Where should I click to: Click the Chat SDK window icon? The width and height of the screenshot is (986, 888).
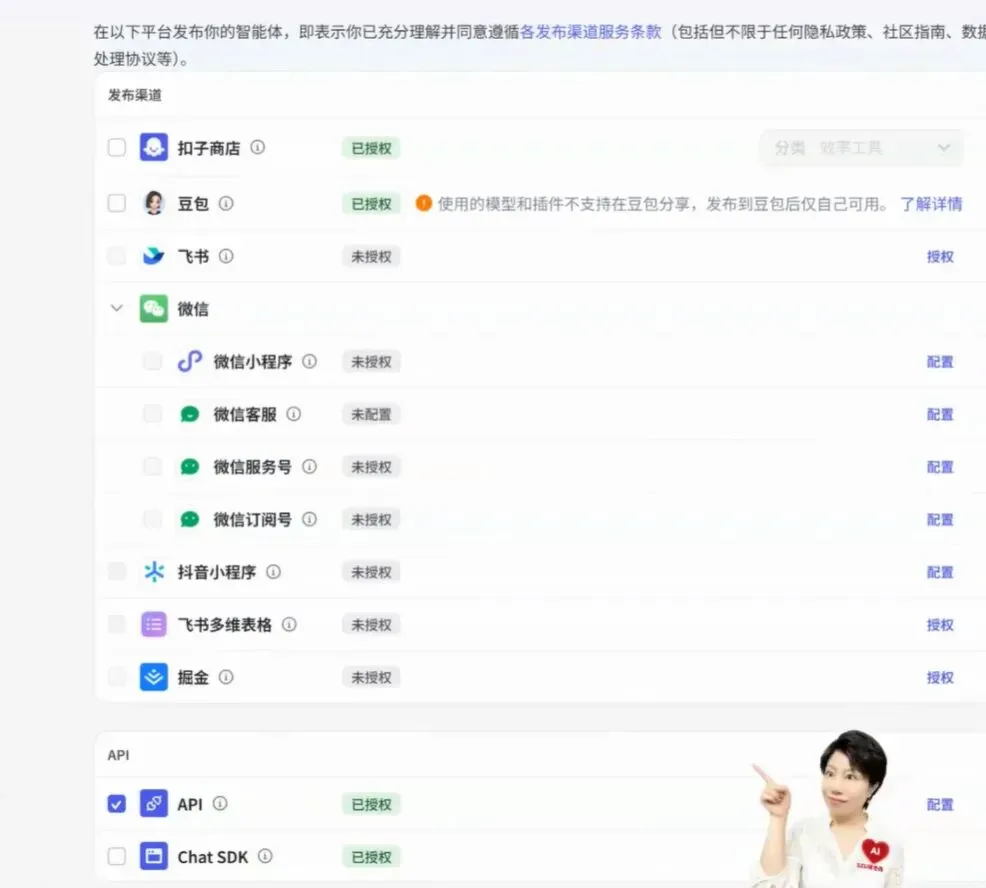(153, 857)
